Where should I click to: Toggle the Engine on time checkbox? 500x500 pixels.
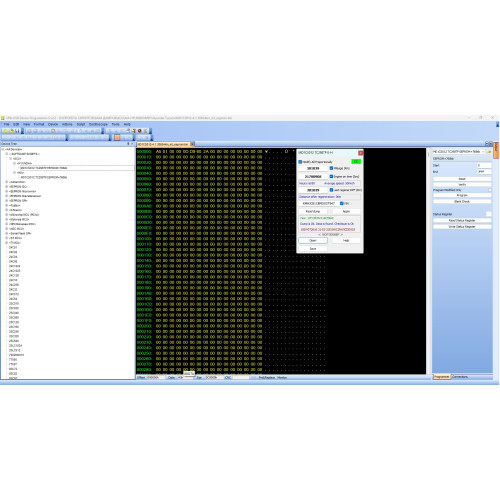331,176
